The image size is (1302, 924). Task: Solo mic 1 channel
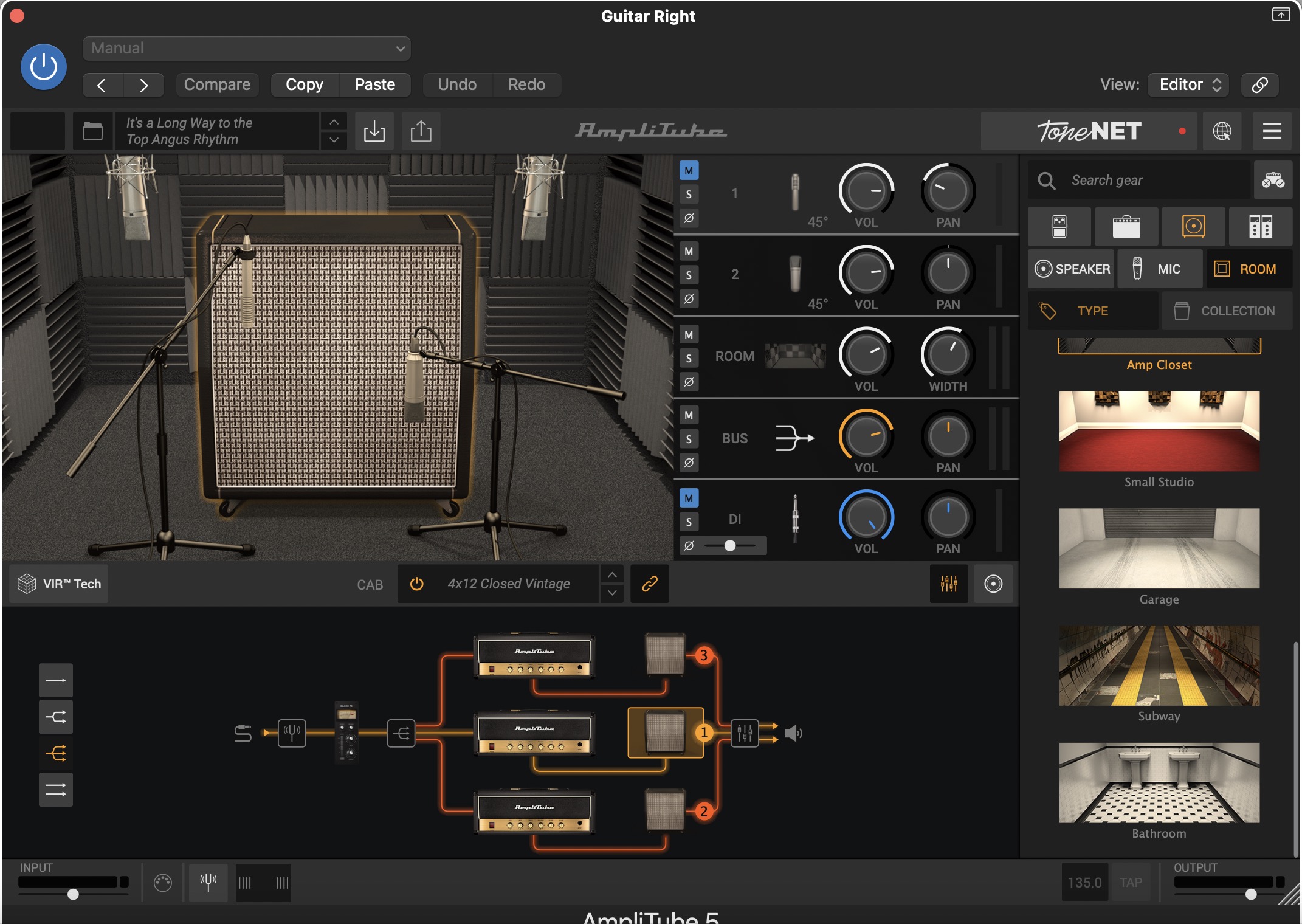[689, 195]
